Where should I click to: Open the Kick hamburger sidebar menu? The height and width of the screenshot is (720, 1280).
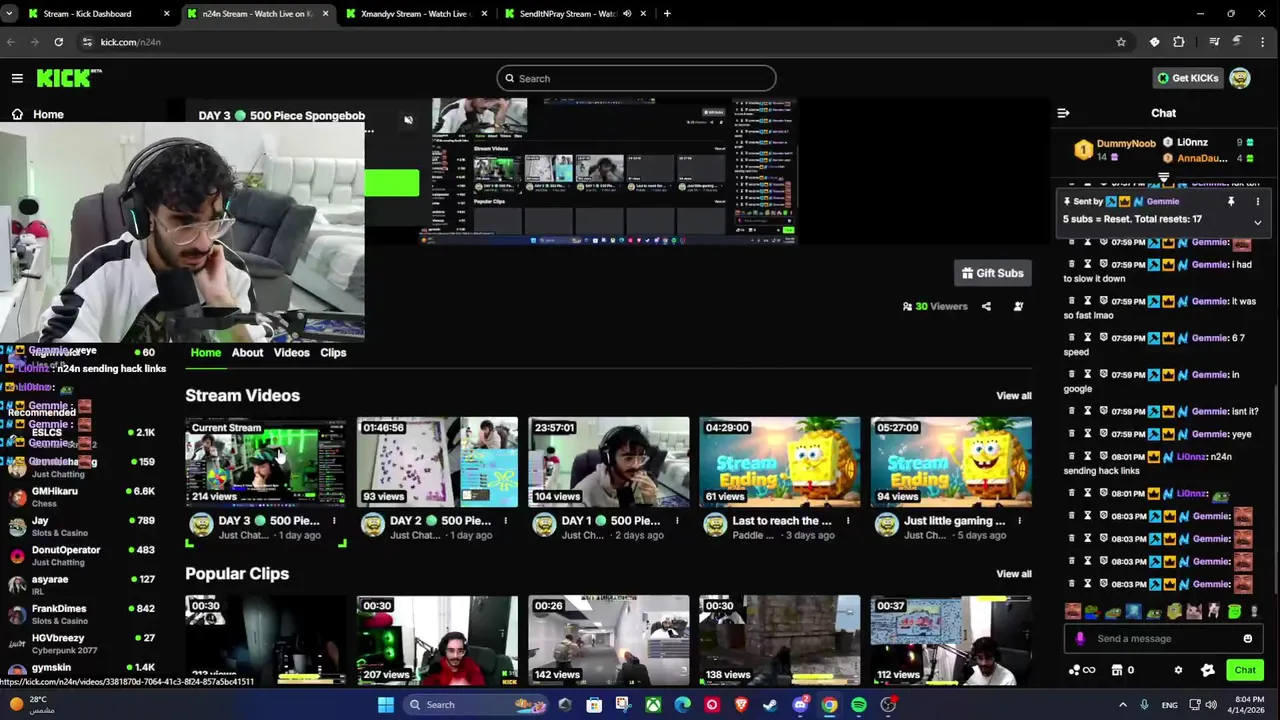click(x=17, y=78)
